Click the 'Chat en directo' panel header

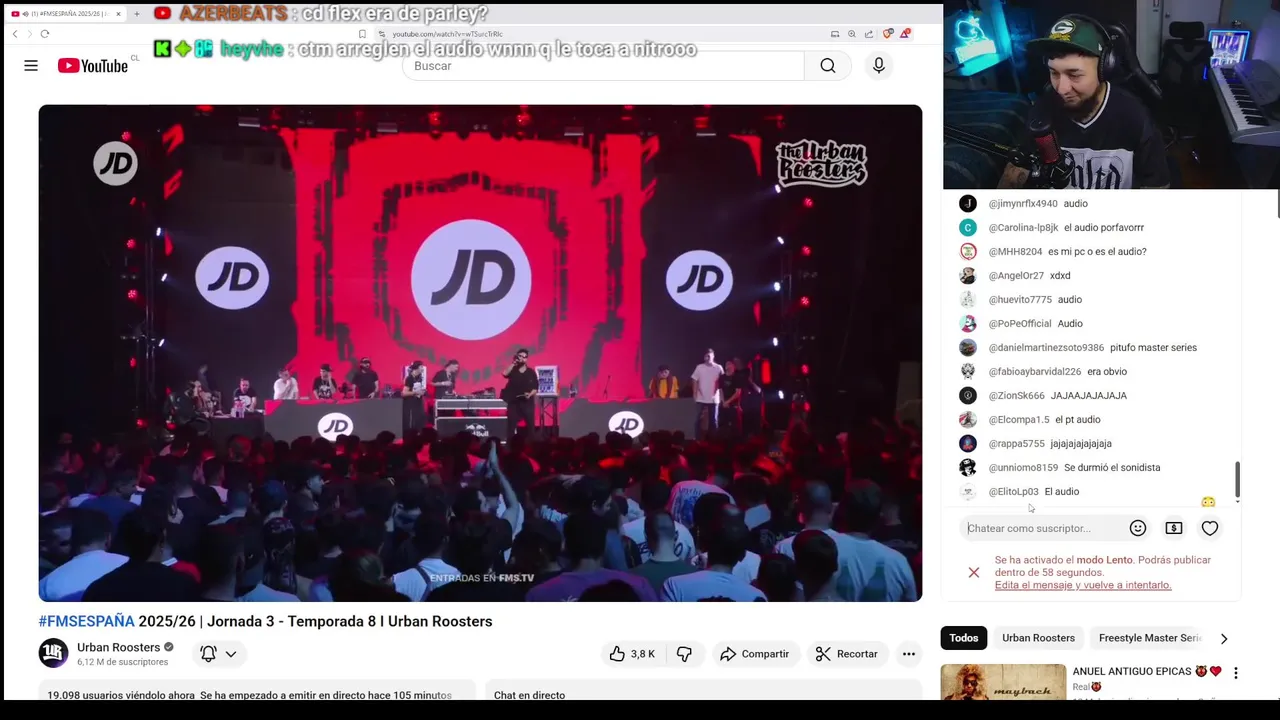click(x=703, y=691)
